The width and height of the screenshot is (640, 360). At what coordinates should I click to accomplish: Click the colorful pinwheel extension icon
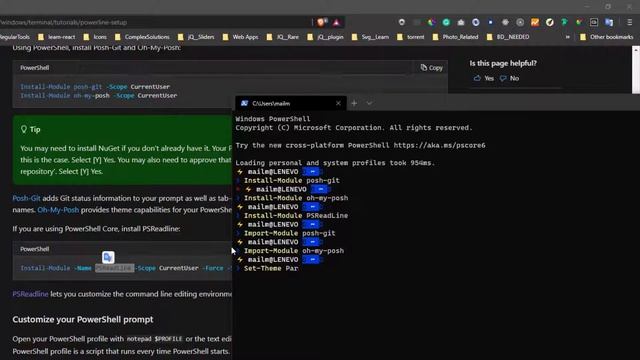click(431, 22)
